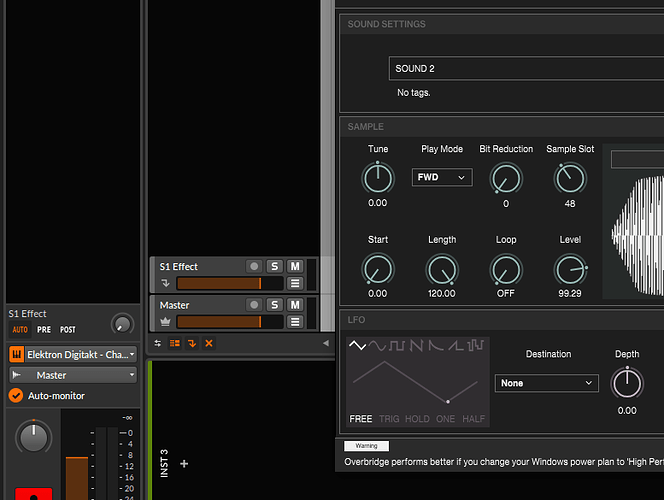
Task: Click the Loop knob
Action: coord(506,270)
